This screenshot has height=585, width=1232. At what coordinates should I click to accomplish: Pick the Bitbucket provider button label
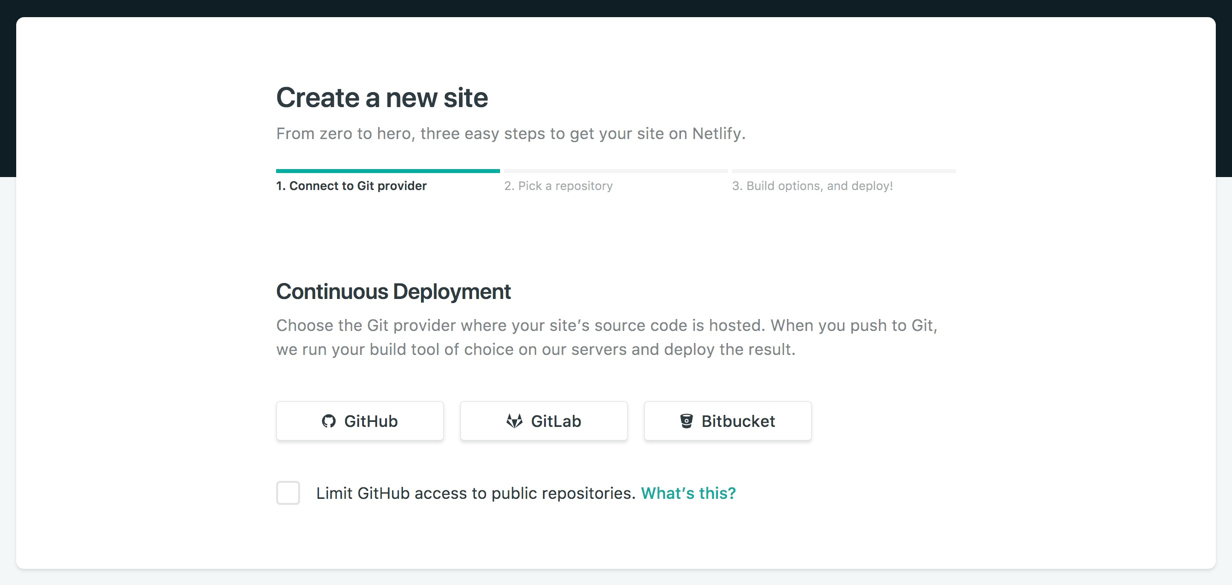tap(738, 421)
